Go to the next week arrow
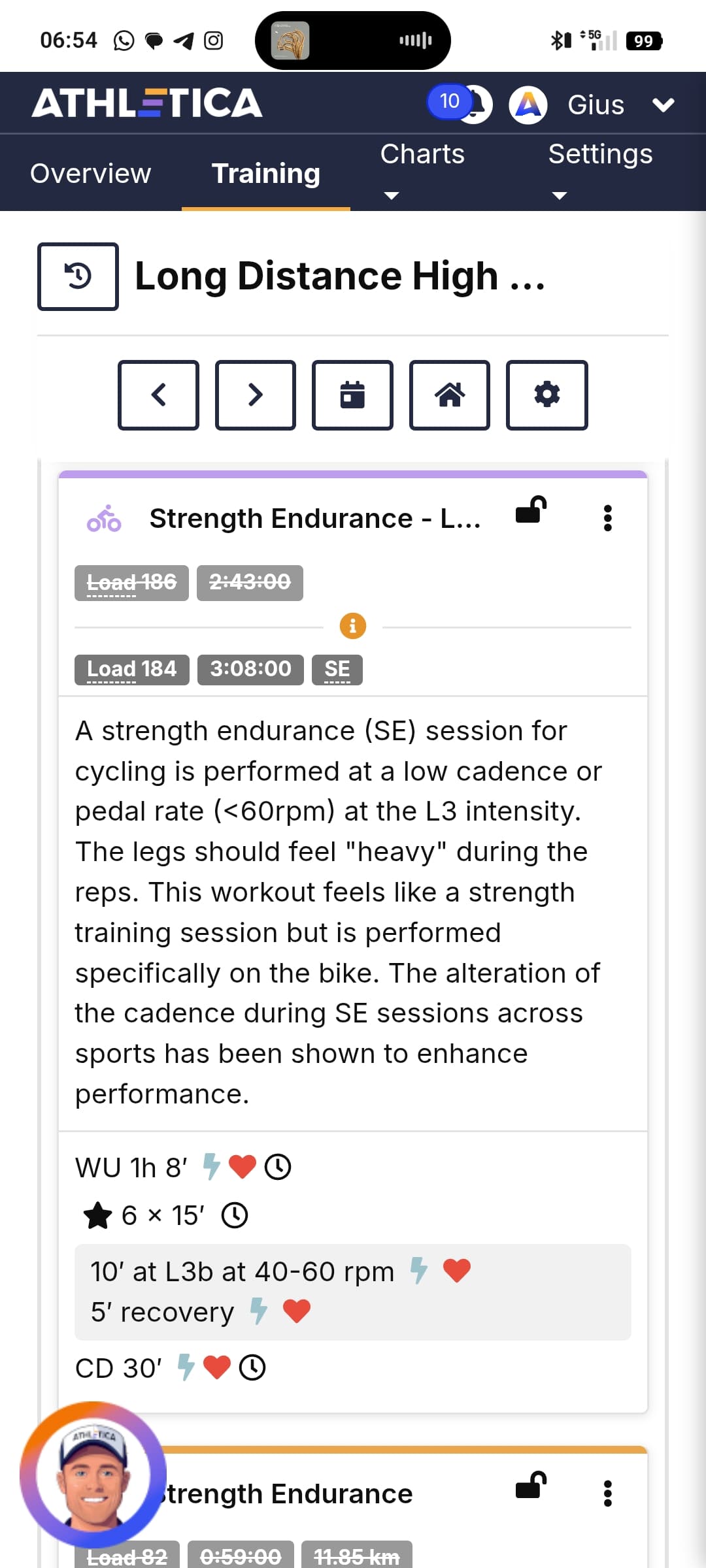The height and width of the screenshot is (1568, 706). 255,395
